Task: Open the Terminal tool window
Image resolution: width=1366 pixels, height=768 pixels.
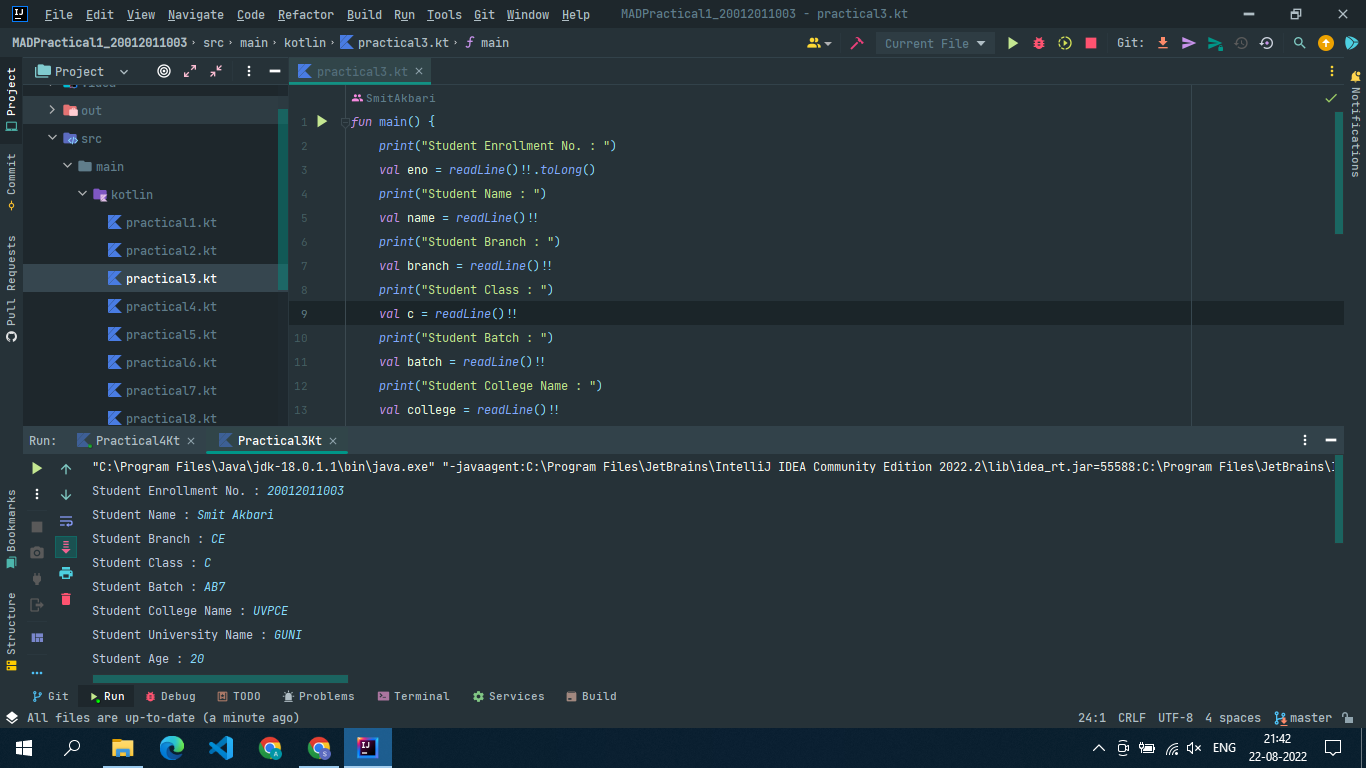Action: [x=413, y=696]
